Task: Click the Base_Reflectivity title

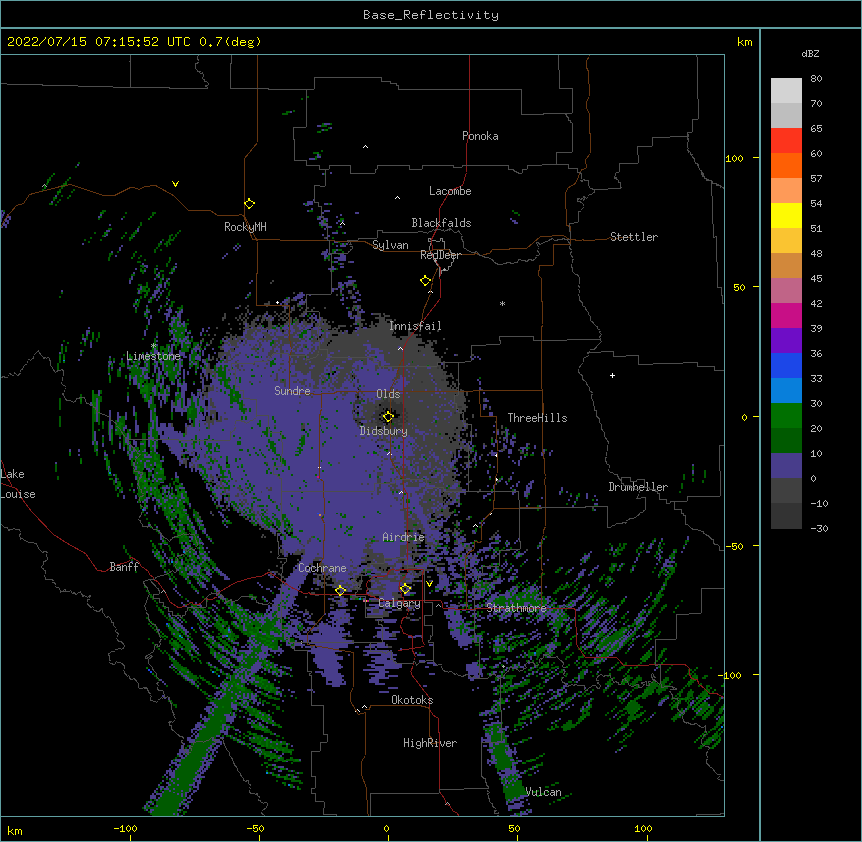Action: pos(431,15)
